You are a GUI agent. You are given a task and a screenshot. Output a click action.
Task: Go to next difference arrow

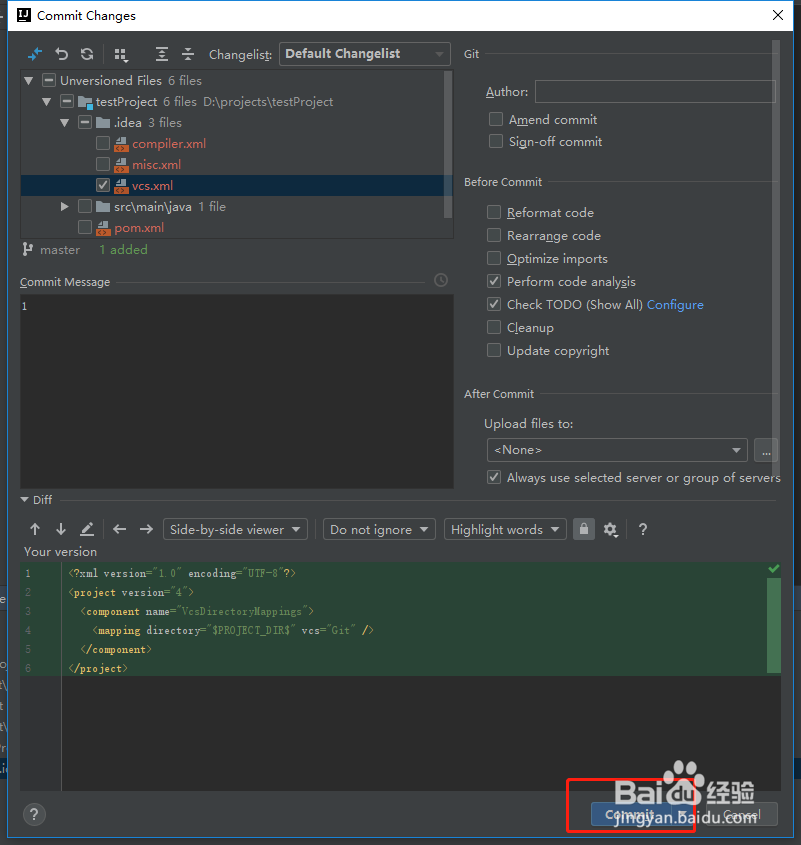coord(61,529)
